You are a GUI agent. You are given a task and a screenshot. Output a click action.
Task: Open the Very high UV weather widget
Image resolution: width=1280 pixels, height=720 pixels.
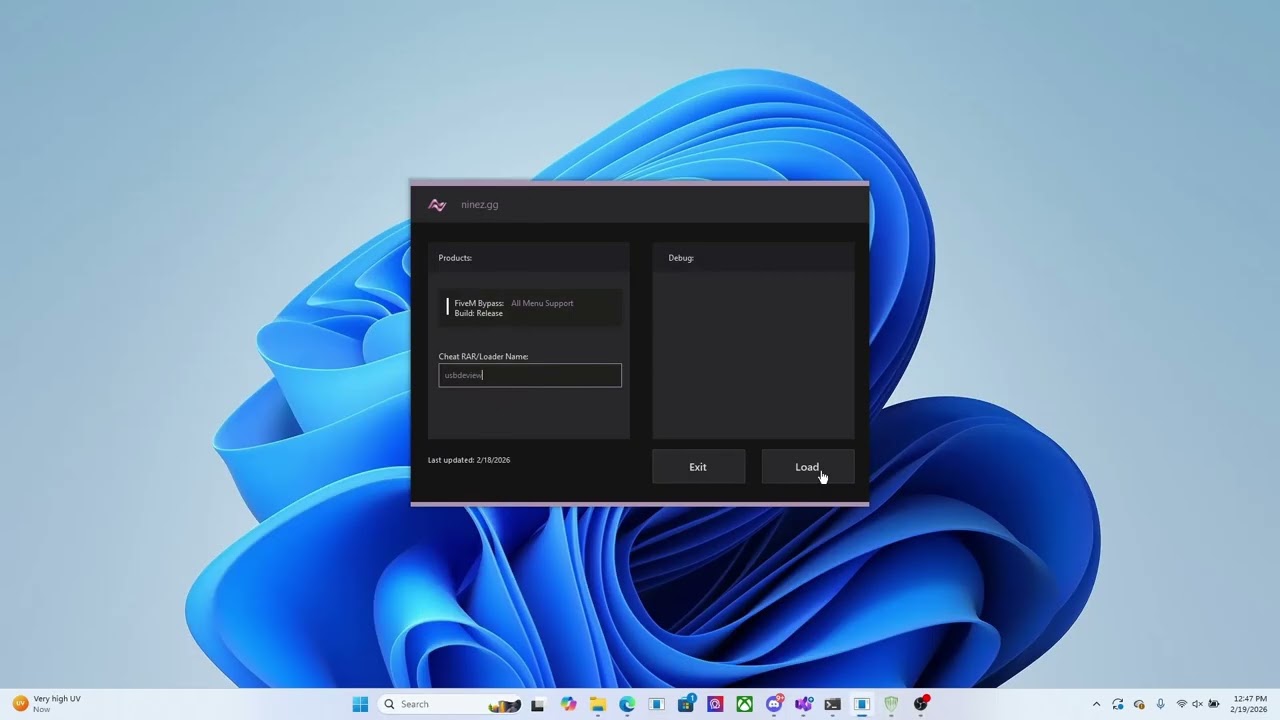(x=48, y=704)
